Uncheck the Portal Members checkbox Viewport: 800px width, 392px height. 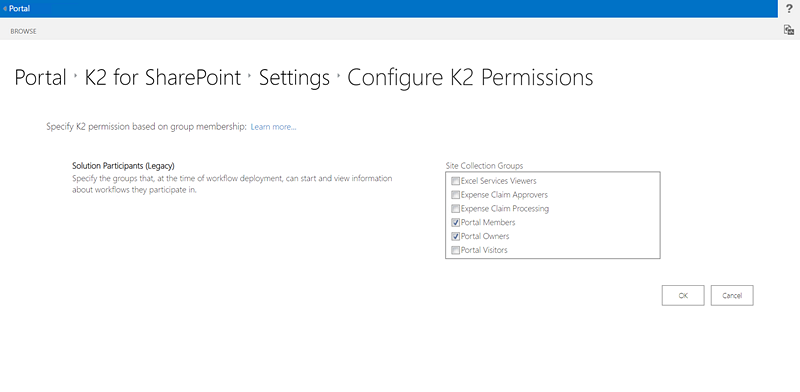456,222
